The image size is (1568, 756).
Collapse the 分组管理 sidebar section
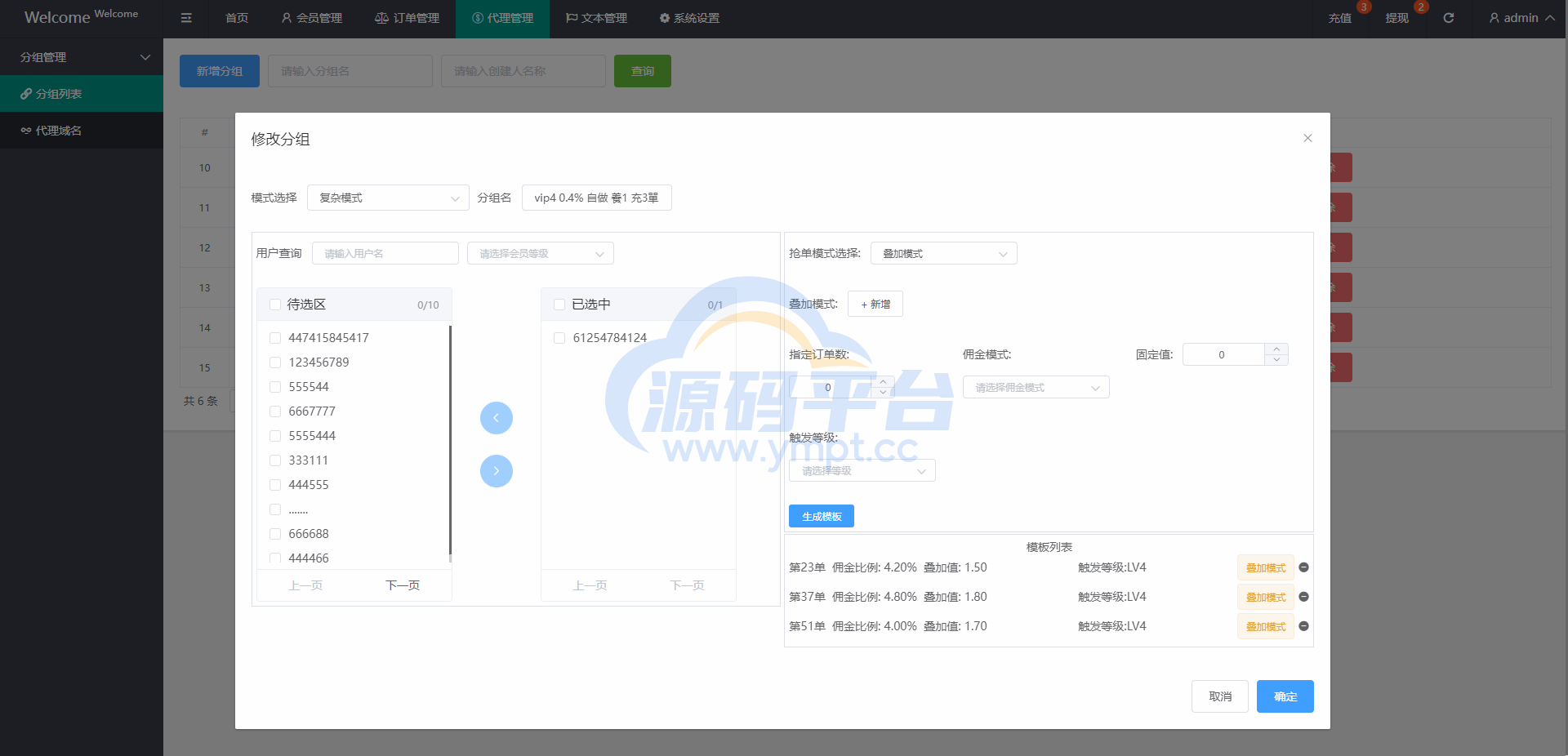[82, 57]
